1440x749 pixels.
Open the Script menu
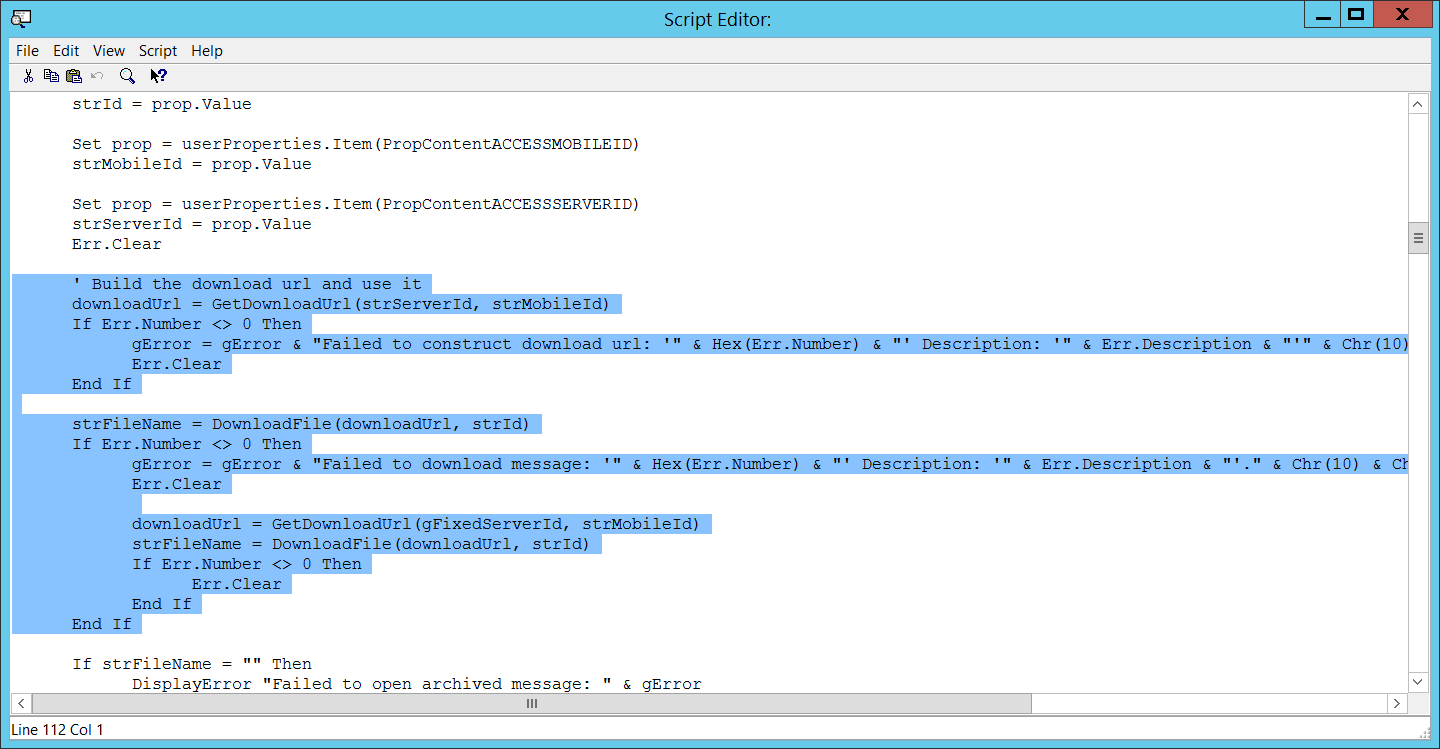click(x=158, y=51)
